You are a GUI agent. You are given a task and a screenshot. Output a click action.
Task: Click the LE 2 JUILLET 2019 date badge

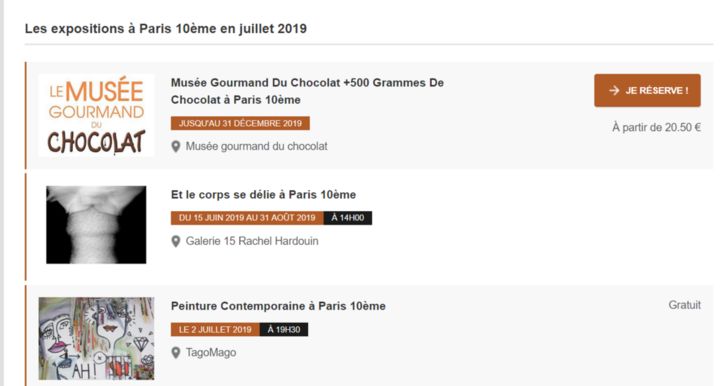(215, 330)
